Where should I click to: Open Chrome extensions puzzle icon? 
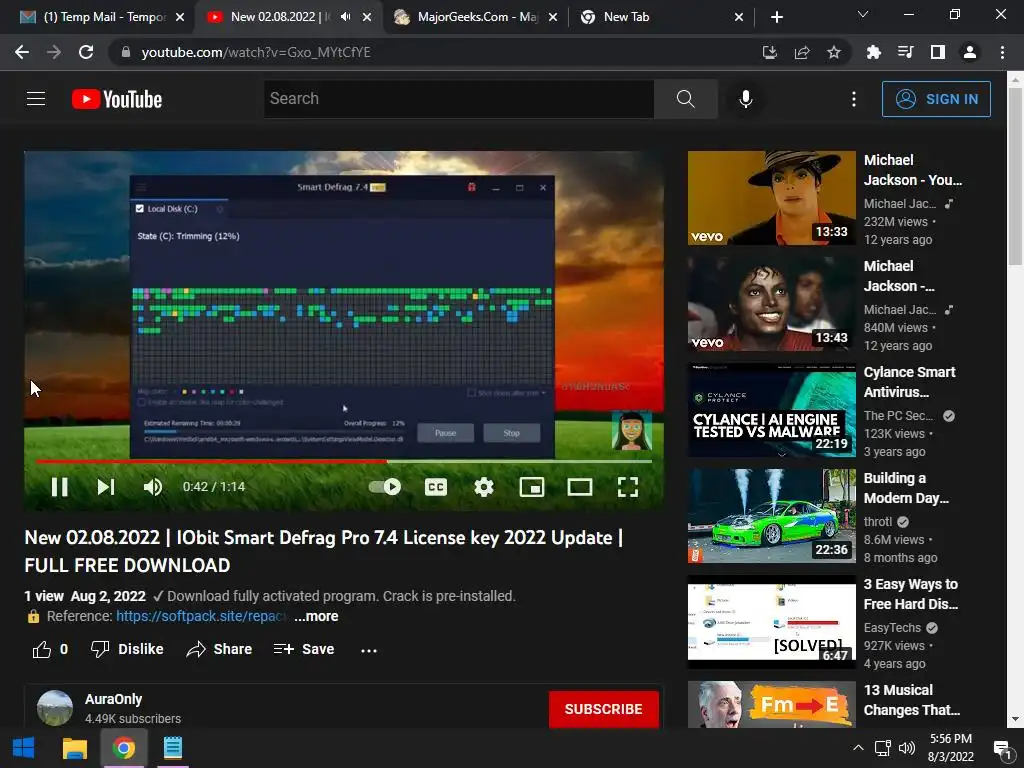click(x=873, y=52)
